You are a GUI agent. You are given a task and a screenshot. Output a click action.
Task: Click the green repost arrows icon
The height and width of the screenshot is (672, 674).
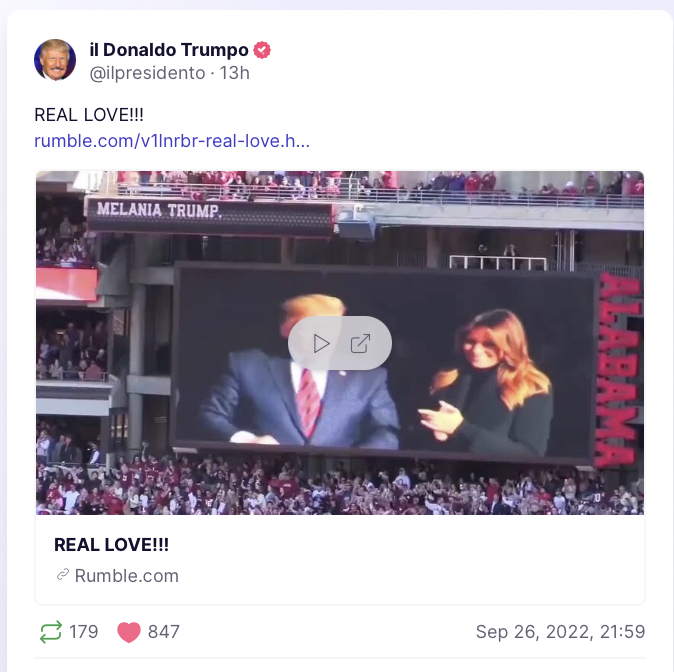(51, 632)
